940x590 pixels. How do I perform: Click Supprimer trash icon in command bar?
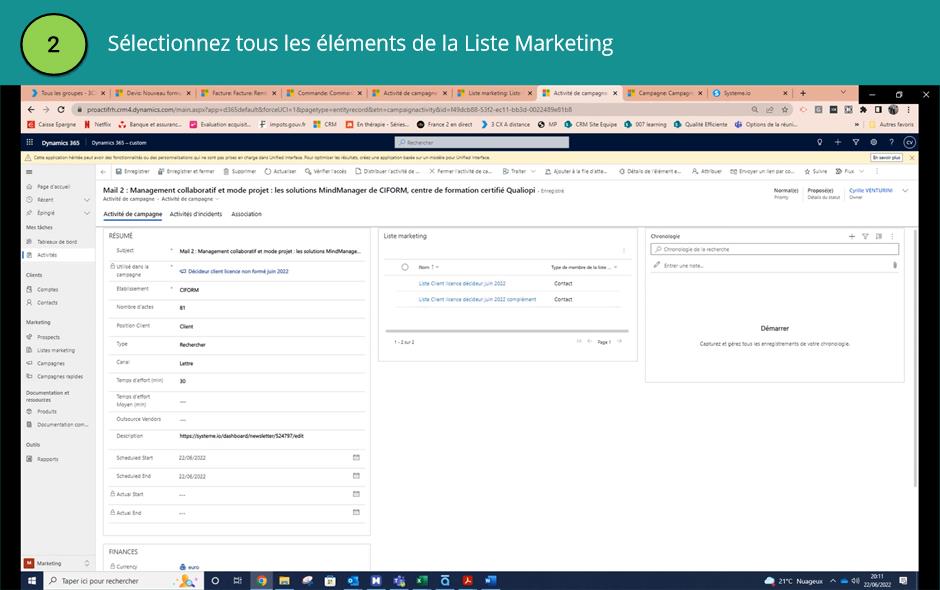tap(225, 171)
